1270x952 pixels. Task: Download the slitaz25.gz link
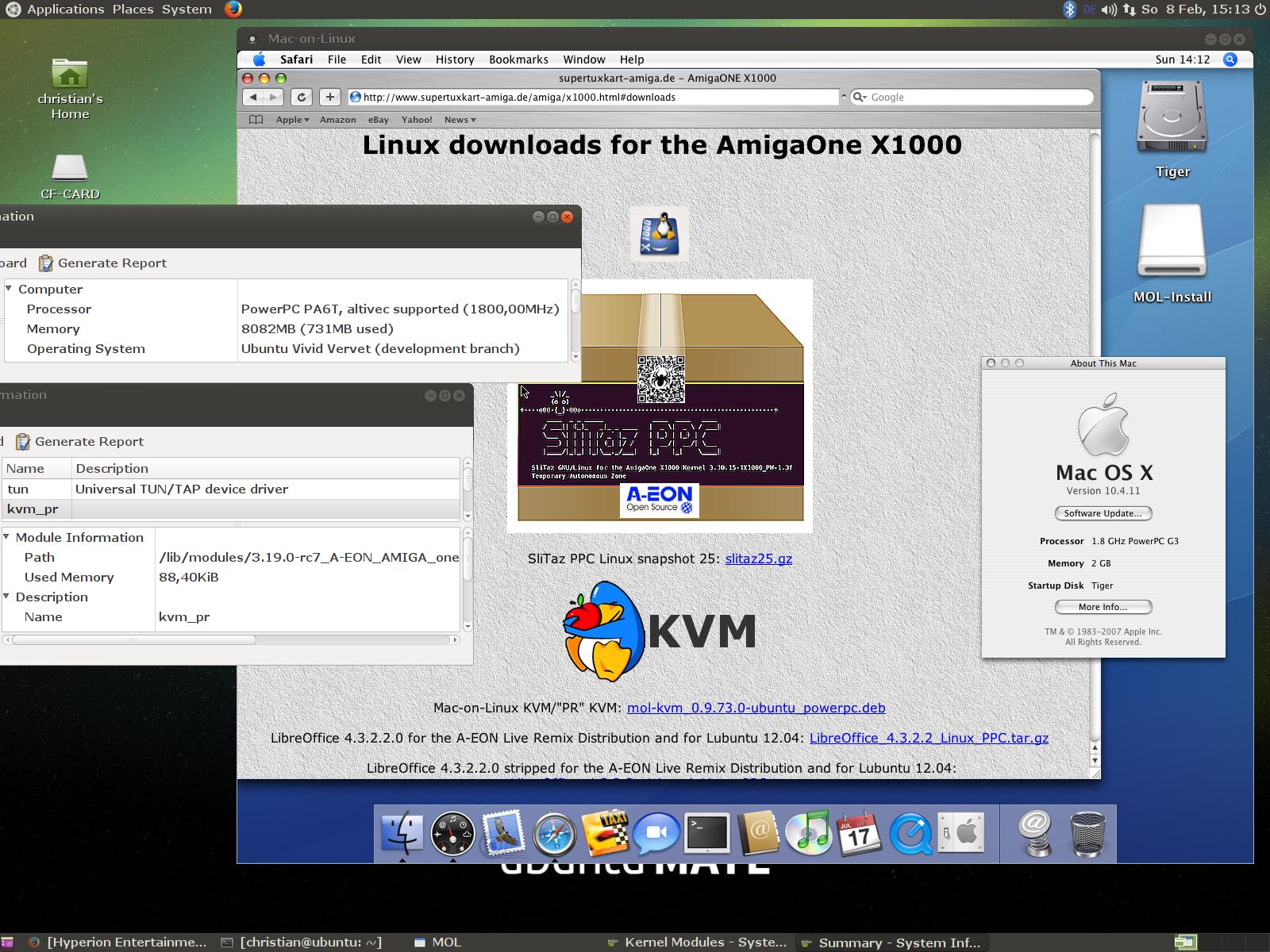[x=758, y=559]
